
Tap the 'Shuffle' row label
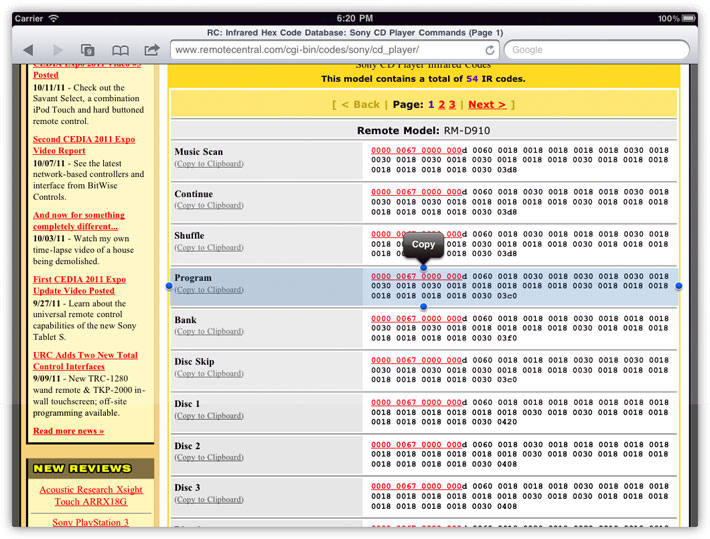click(x=189, y=236)
